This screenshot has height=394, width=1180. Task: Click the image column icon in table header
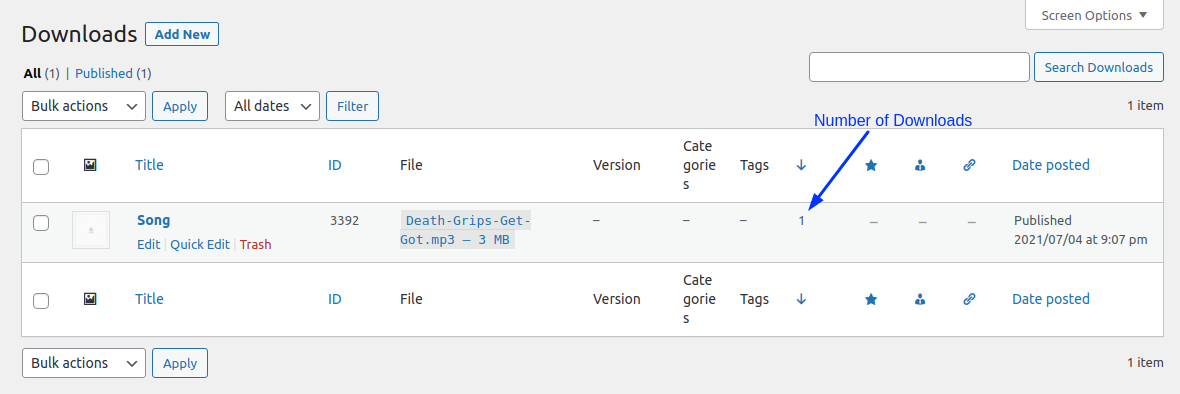coord(90,165)
